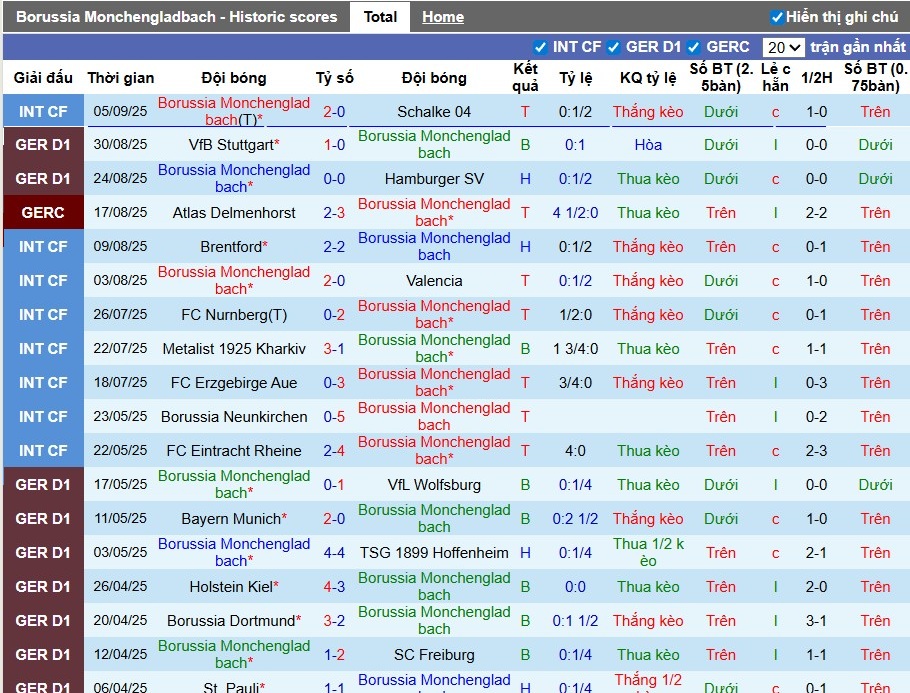The image size is (910, 693).
Task: Open the Valencia team link
Action: coord(433,281)
